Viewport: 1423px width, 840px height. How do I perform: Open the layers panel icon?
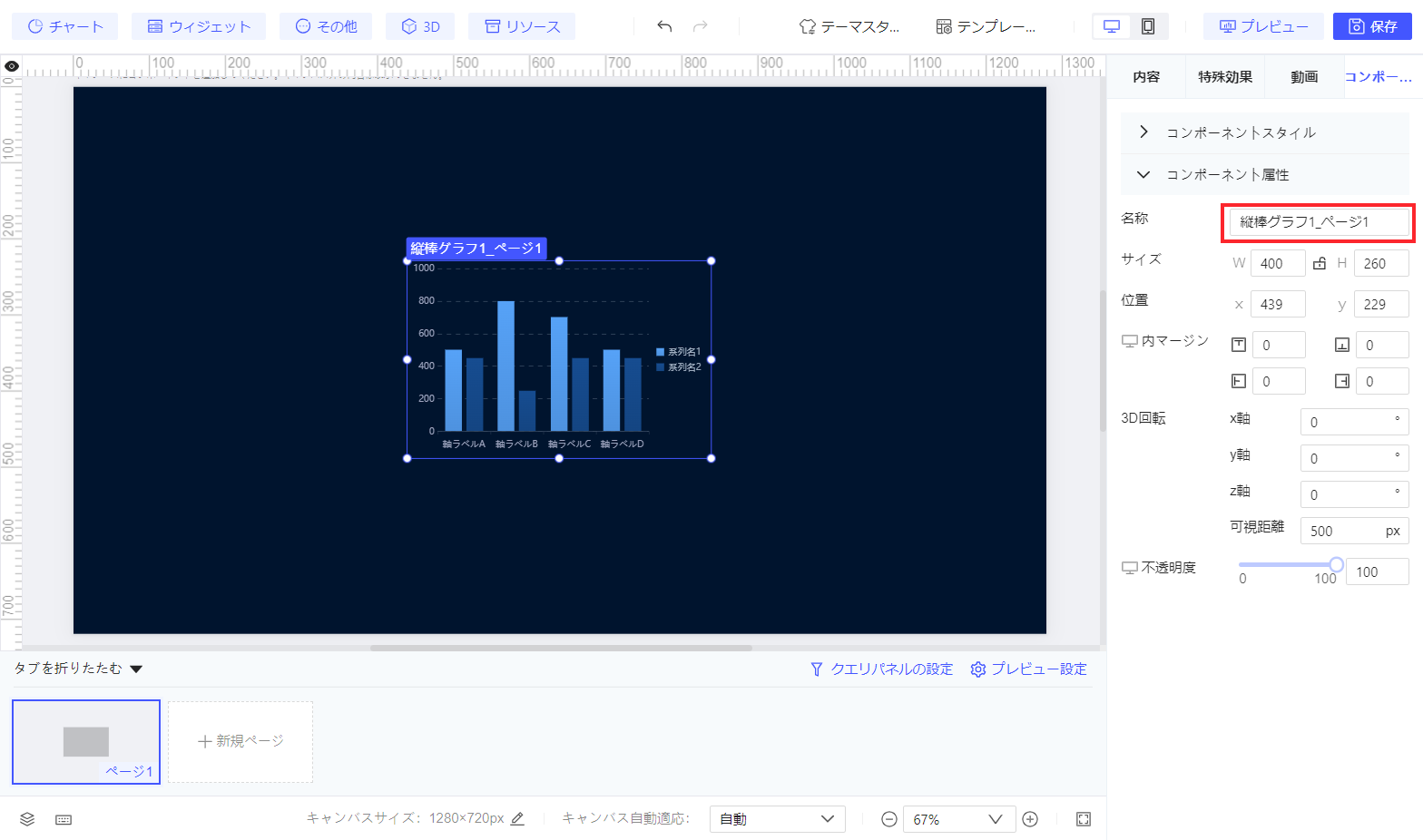coord(27,819)
